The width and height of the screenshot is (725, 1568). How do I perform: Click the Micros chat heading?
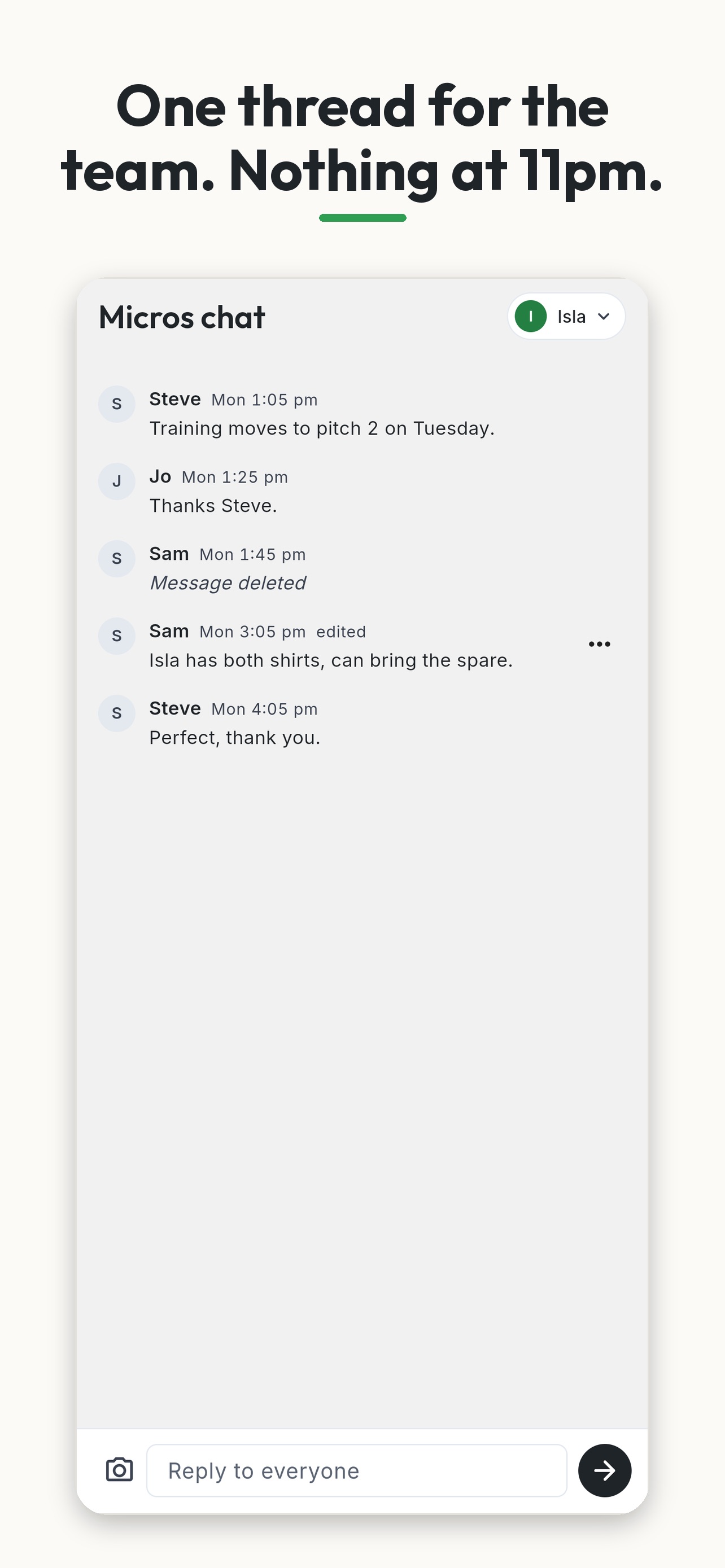click(x=182, y=317)
